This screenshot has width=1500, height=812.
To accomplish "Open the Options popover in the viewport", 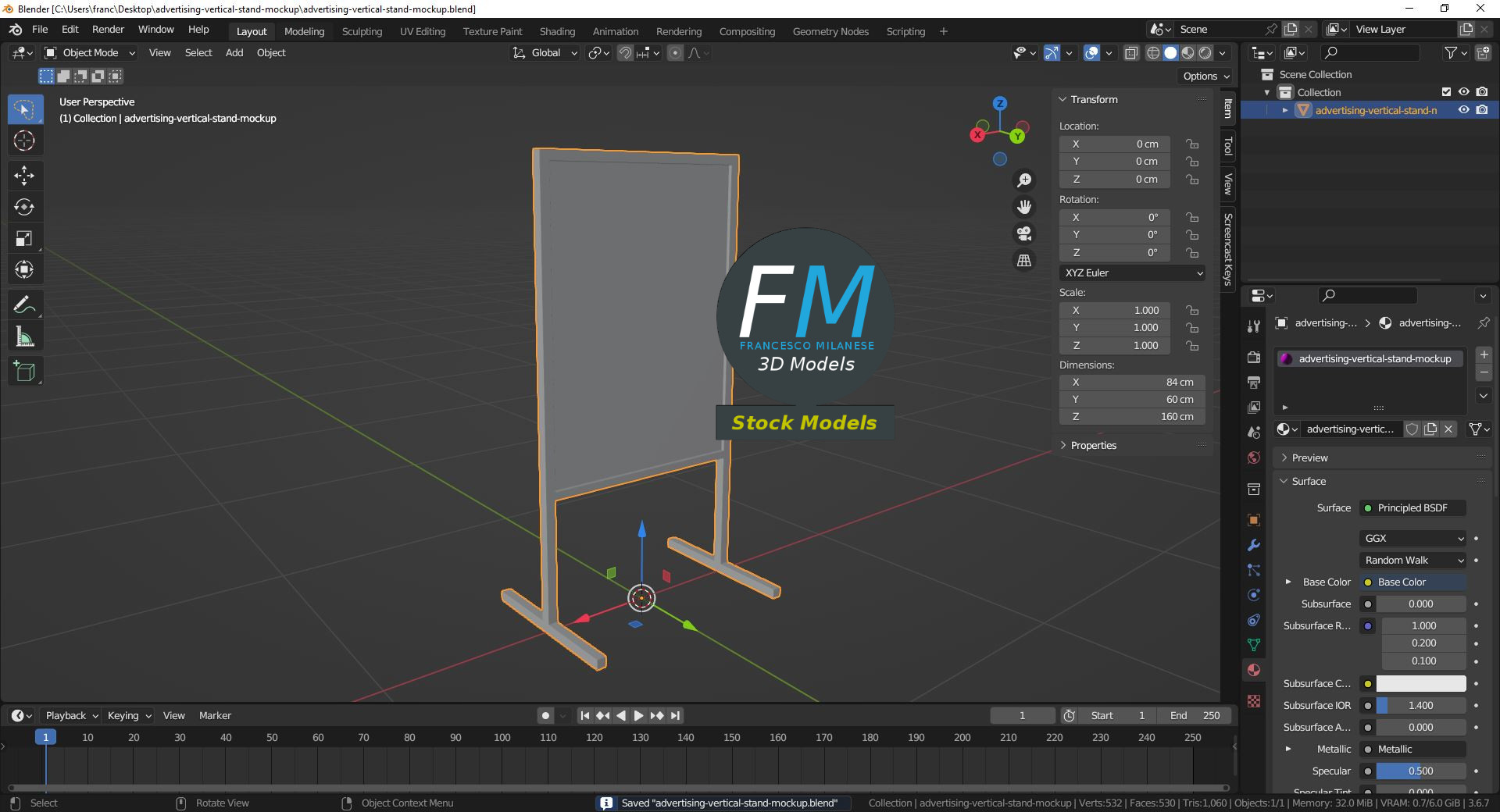I will 1204,76.
